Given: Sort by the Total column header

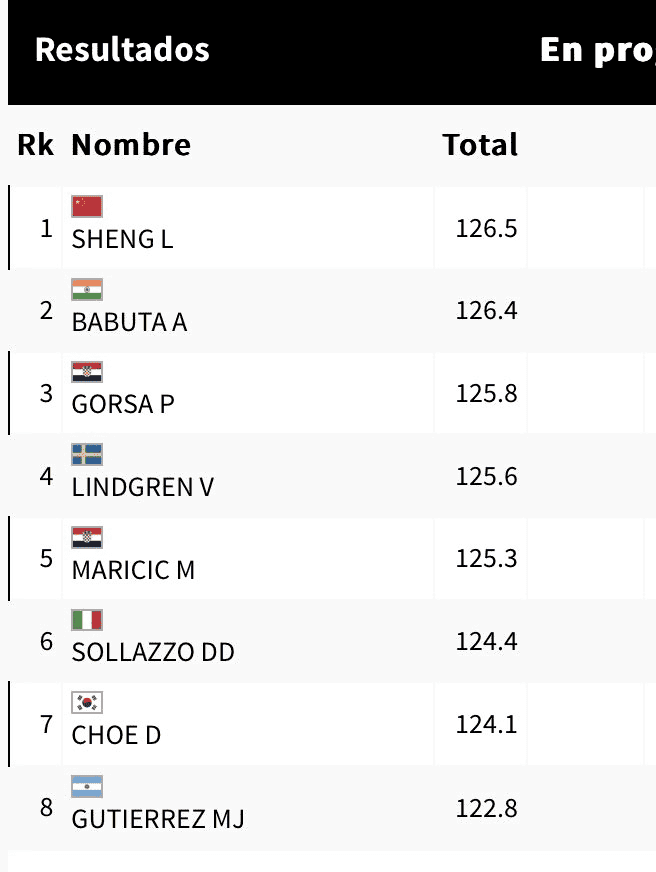Looking at the screenshot, I should pyautogui.click(x=480, y=145).
